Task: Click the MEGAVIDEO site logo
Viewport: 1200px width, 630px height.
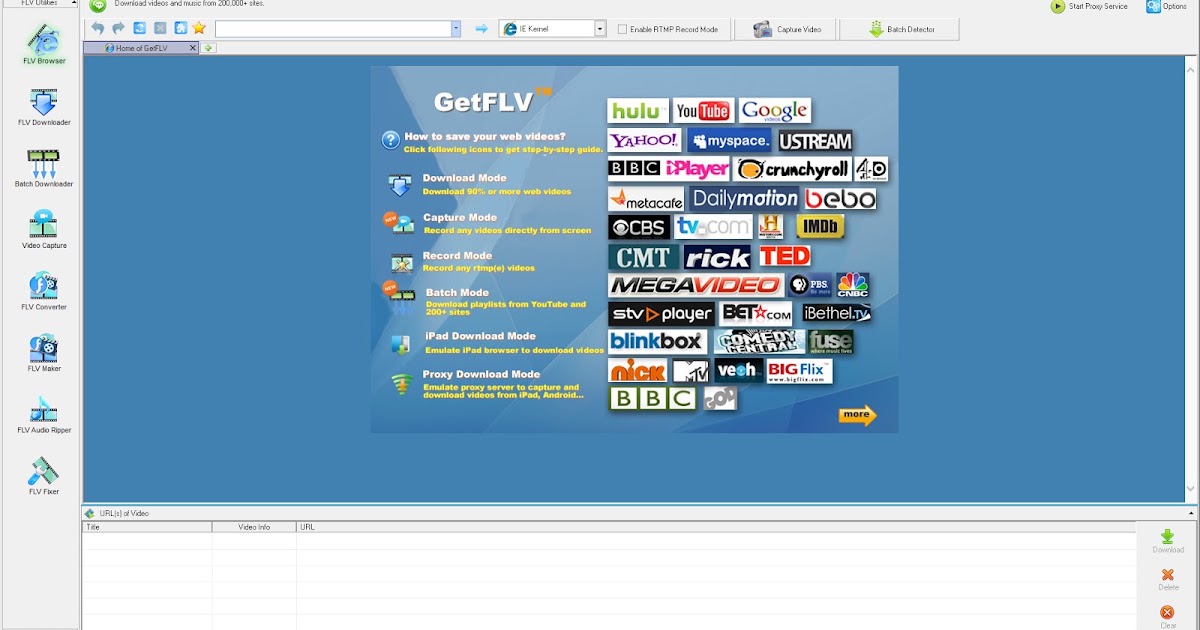Action: tap(696, 286)
